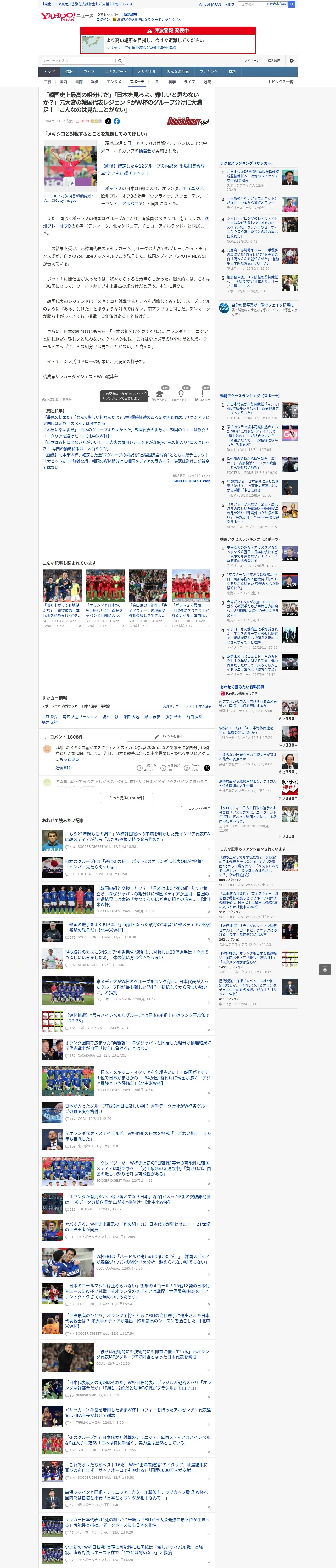Click the HACK badge icon in the sidebar
The image size is (336, 1568).
coord(225,308)
